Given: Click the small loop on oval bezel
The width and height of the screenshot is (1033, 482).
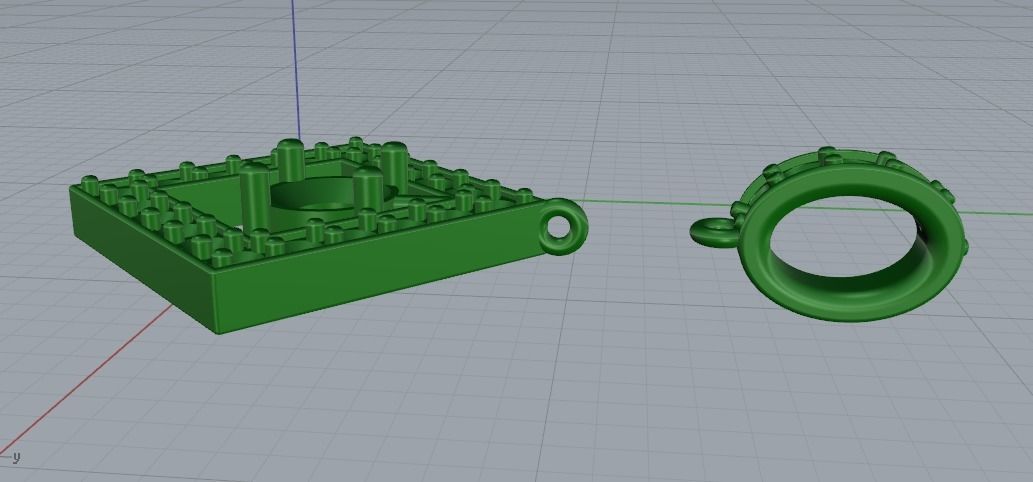Looking at the screenshot, I should click(715, 232).
